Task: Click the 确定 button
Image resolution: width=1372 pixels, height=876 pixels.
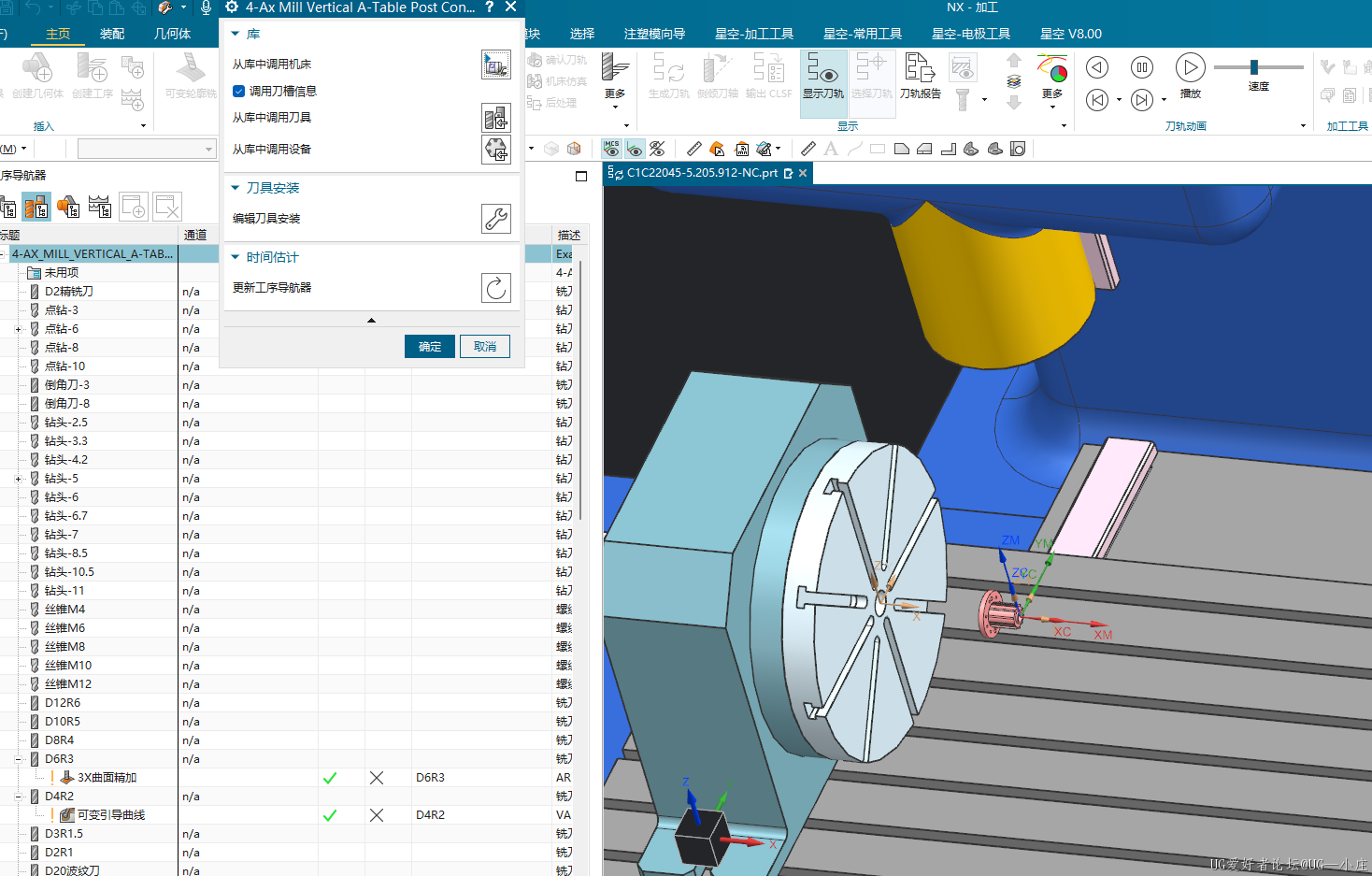Action: (x=430, y=346)
